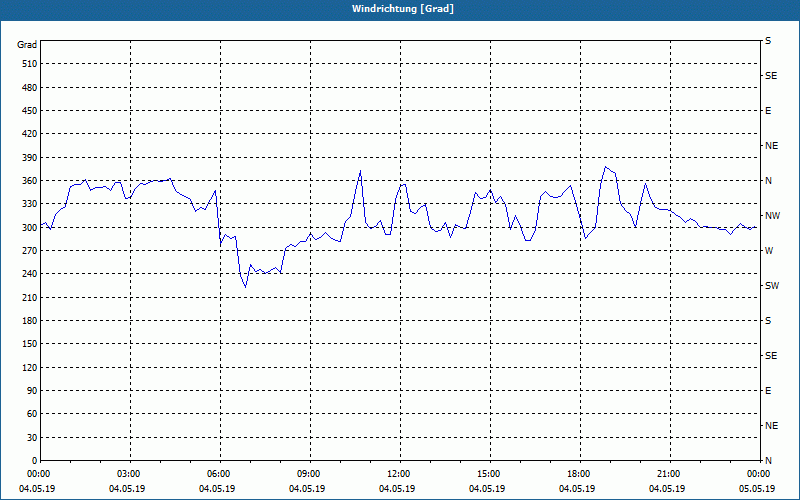Select the 480 y-axis value

pos(30,87)
